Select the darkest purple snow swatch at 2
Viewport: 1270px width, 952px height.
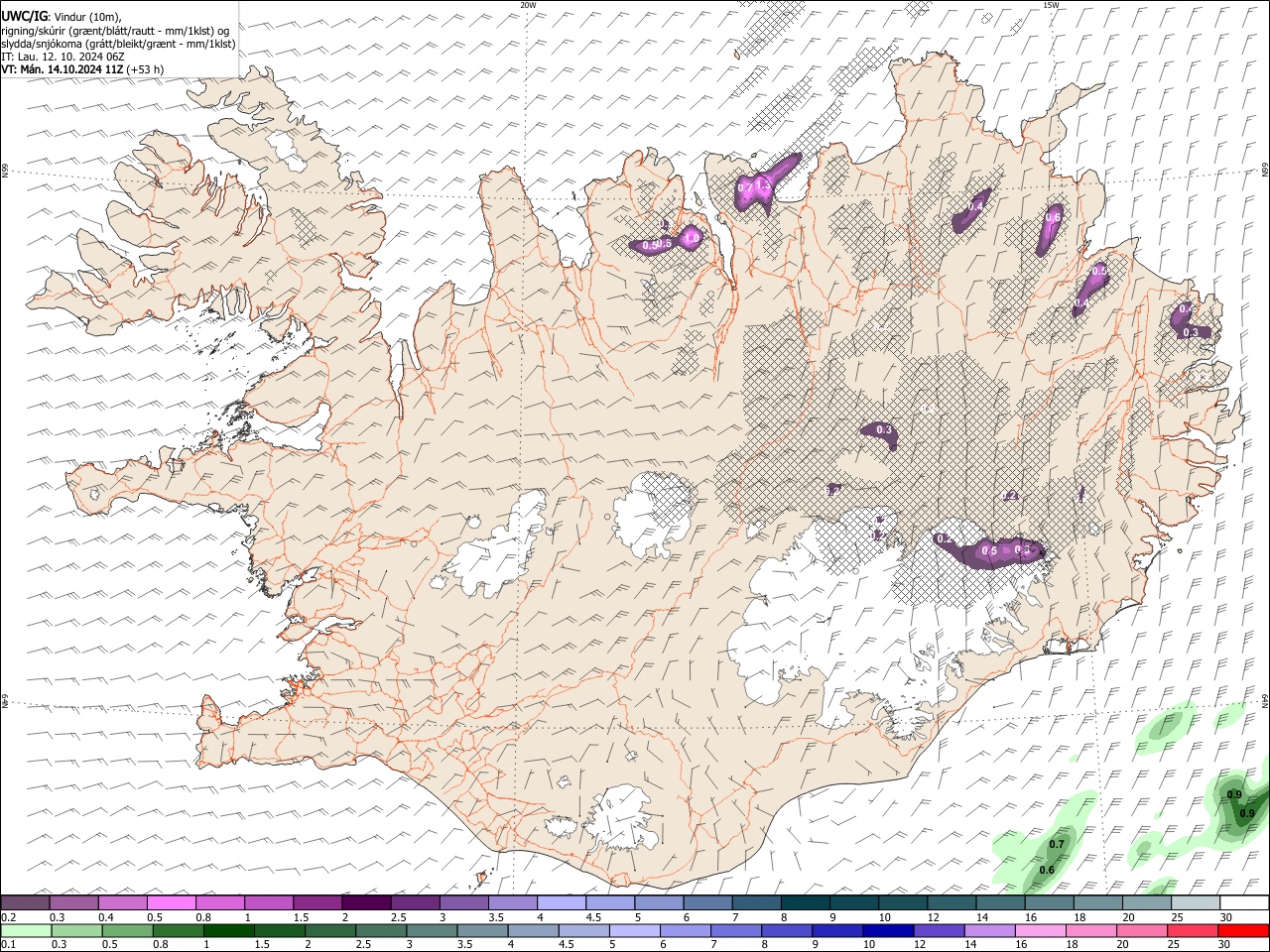pos(366,902)
